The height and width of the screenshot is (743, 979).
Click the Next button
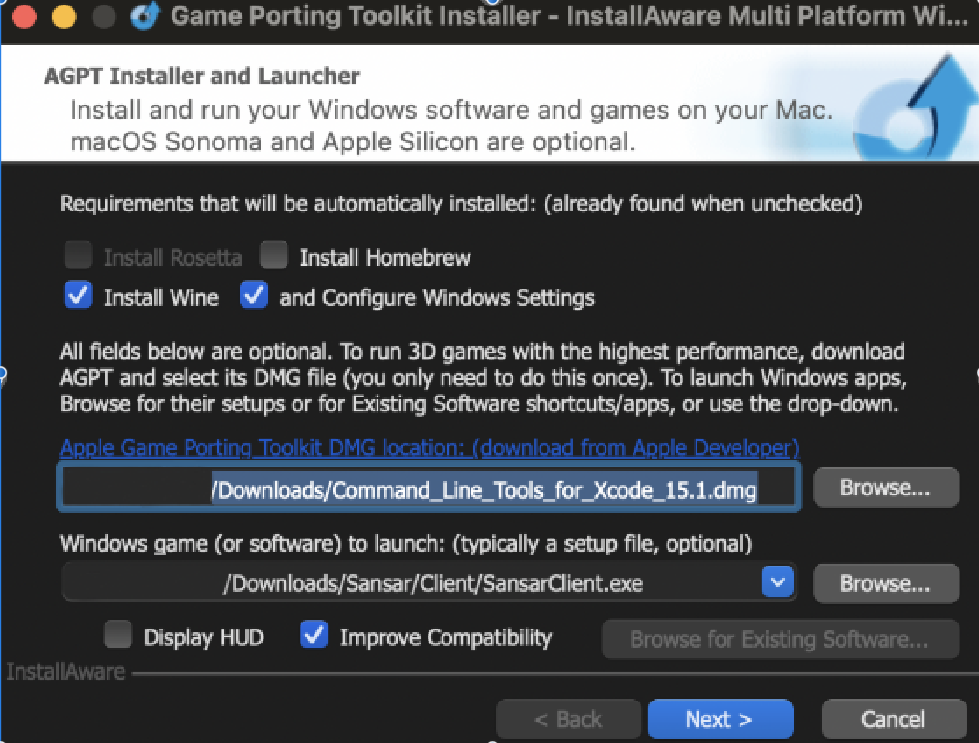pyautogui.click(x=720, y=719)
